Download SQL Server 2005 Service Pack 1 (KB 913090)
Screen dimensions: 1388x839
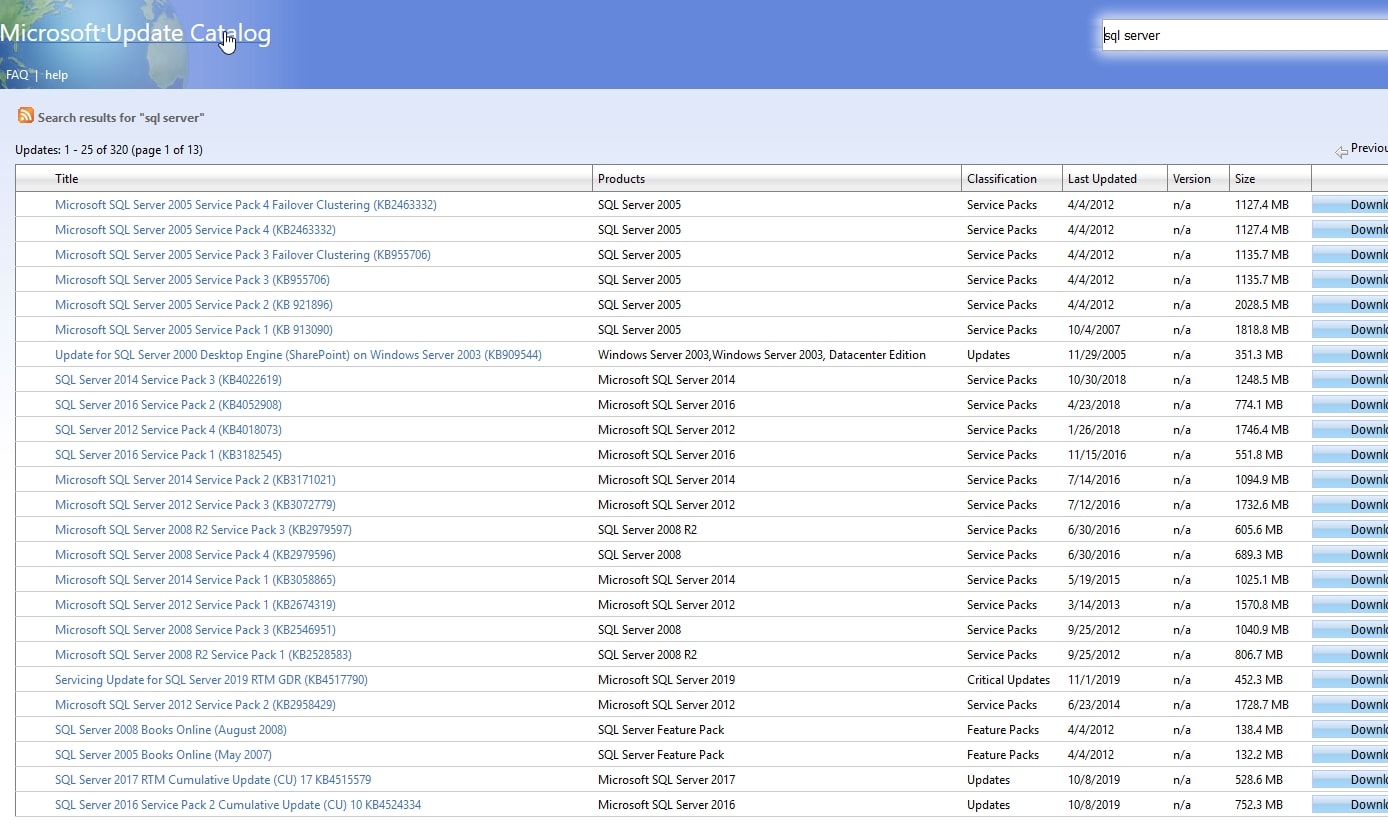tap(1350, 330)
